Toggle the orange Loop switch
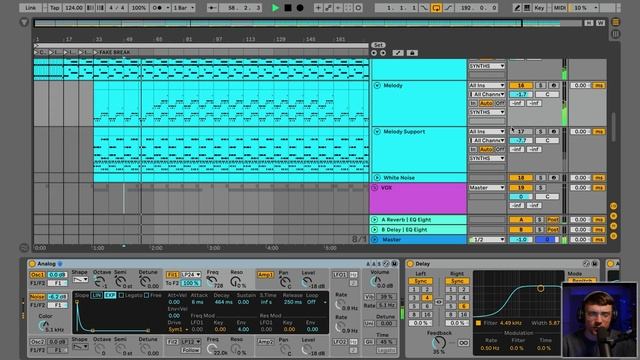 (x=436, y=8)
